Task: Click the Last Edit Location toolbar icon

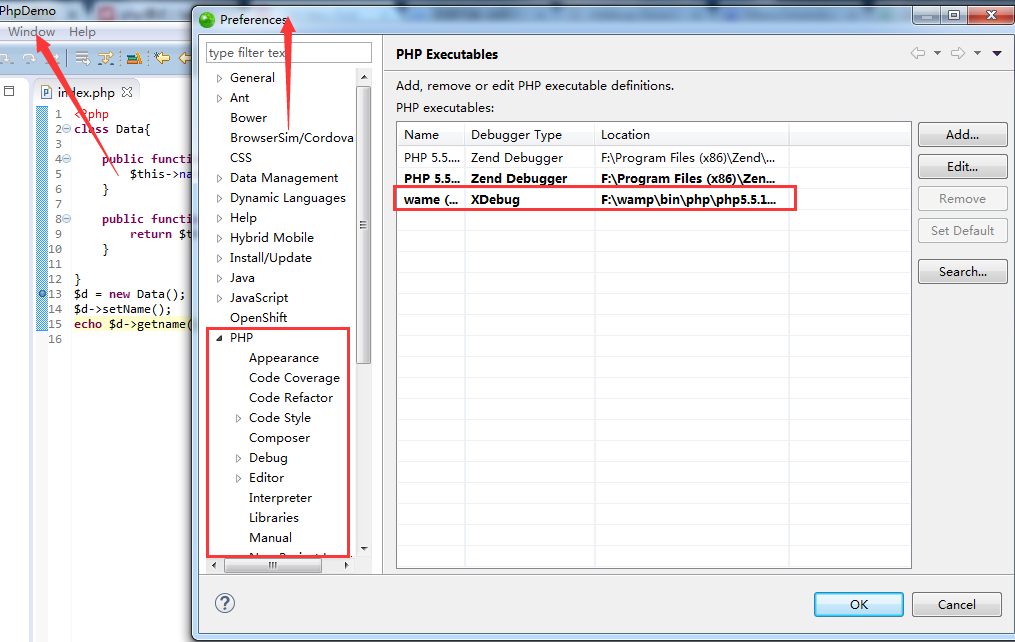Action: click(x=161, y=58)
